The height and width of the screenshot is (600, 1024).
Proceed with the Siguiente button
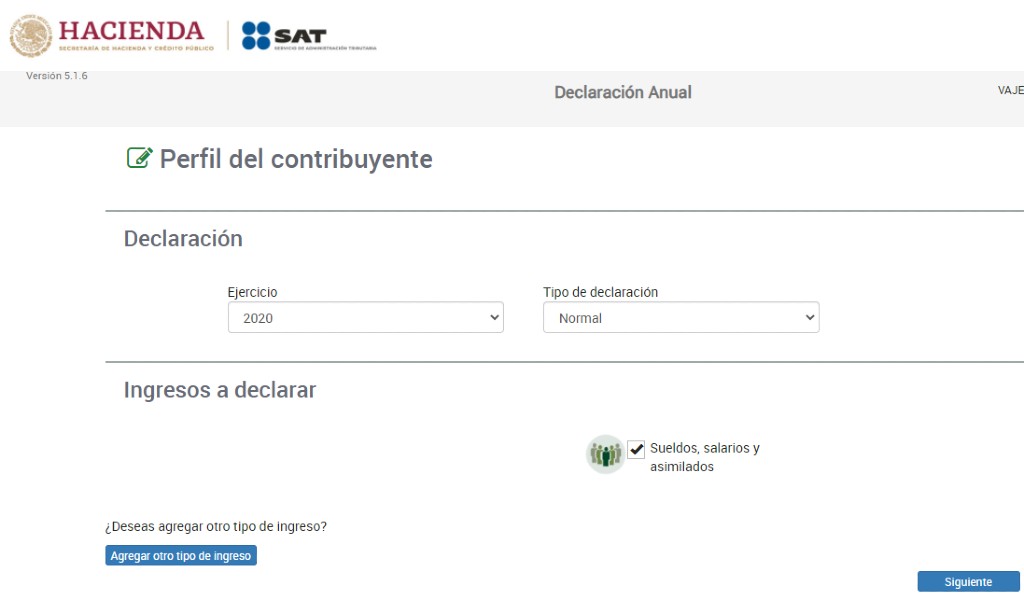click(967, 582)
